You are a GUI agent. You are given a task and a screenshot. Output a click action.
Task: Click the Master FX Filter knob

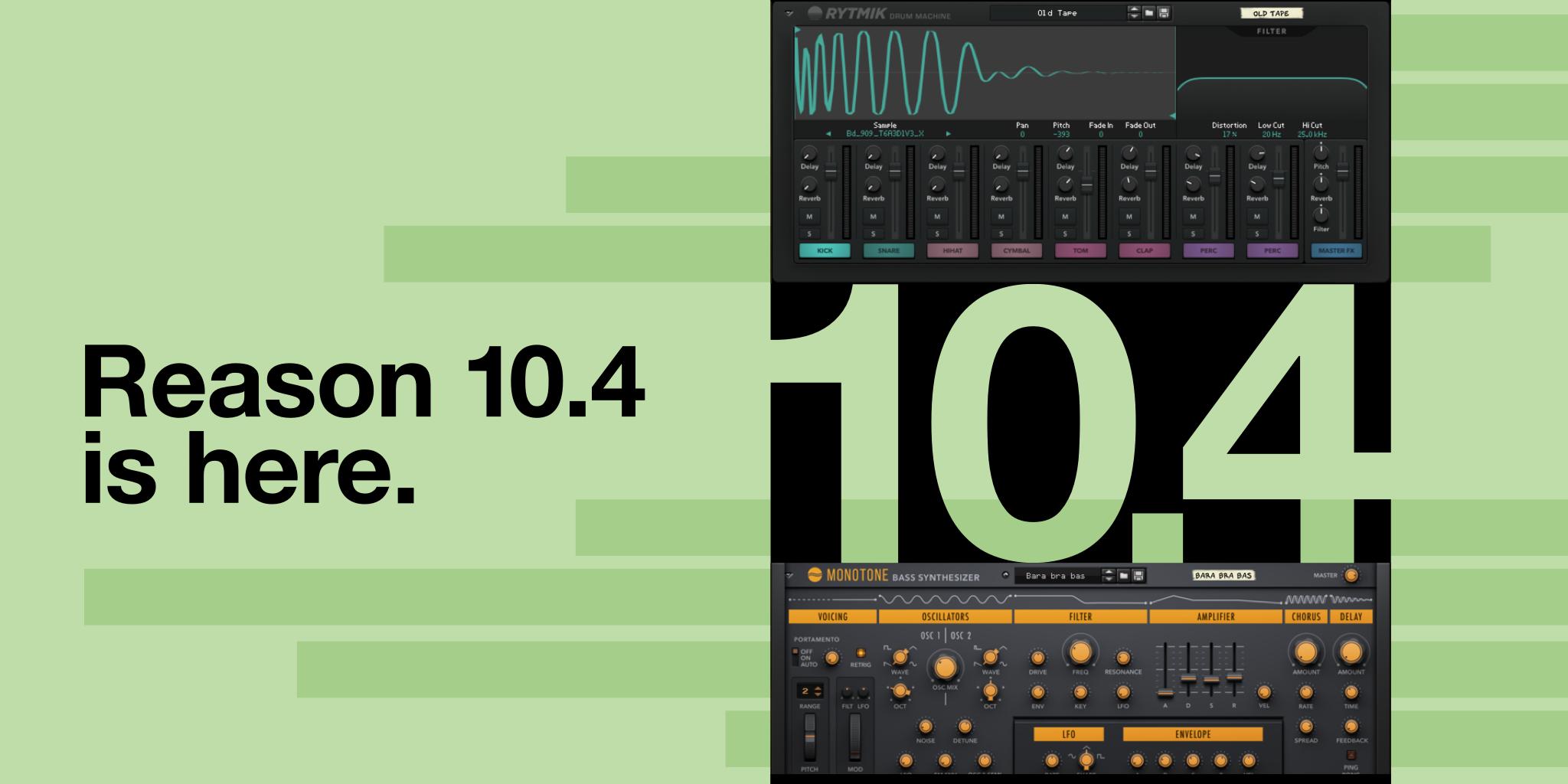(1321, 216)
